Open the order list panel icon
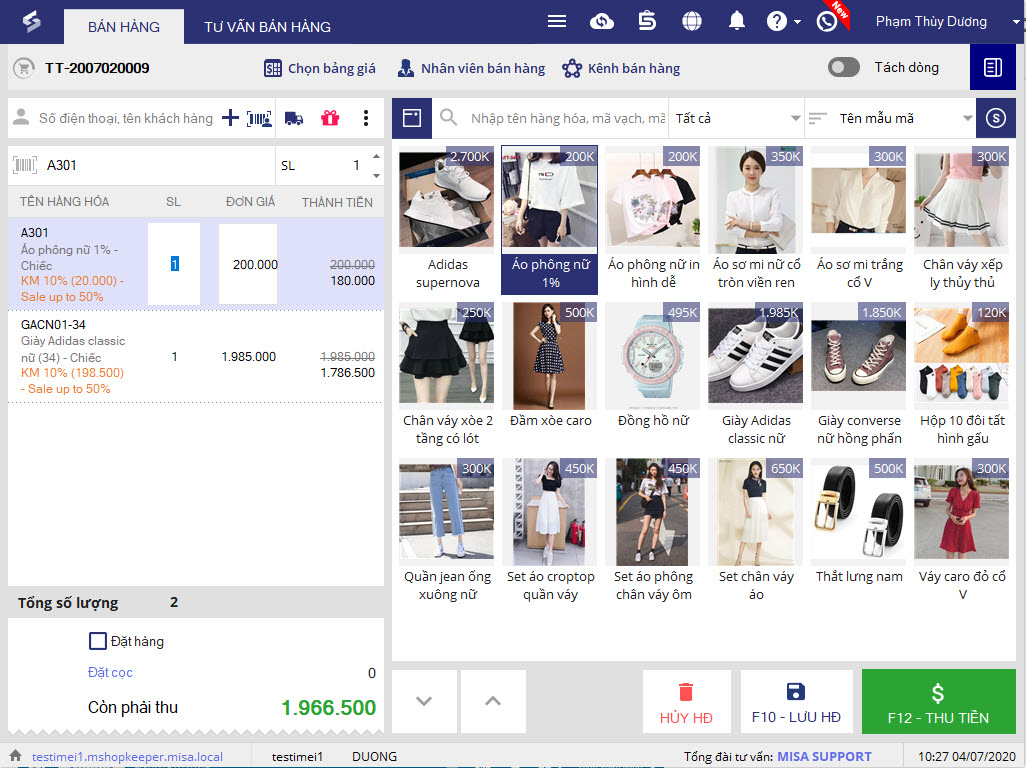Image resolution: width=1026 pixels, height=768 pixels. [993, 67]
